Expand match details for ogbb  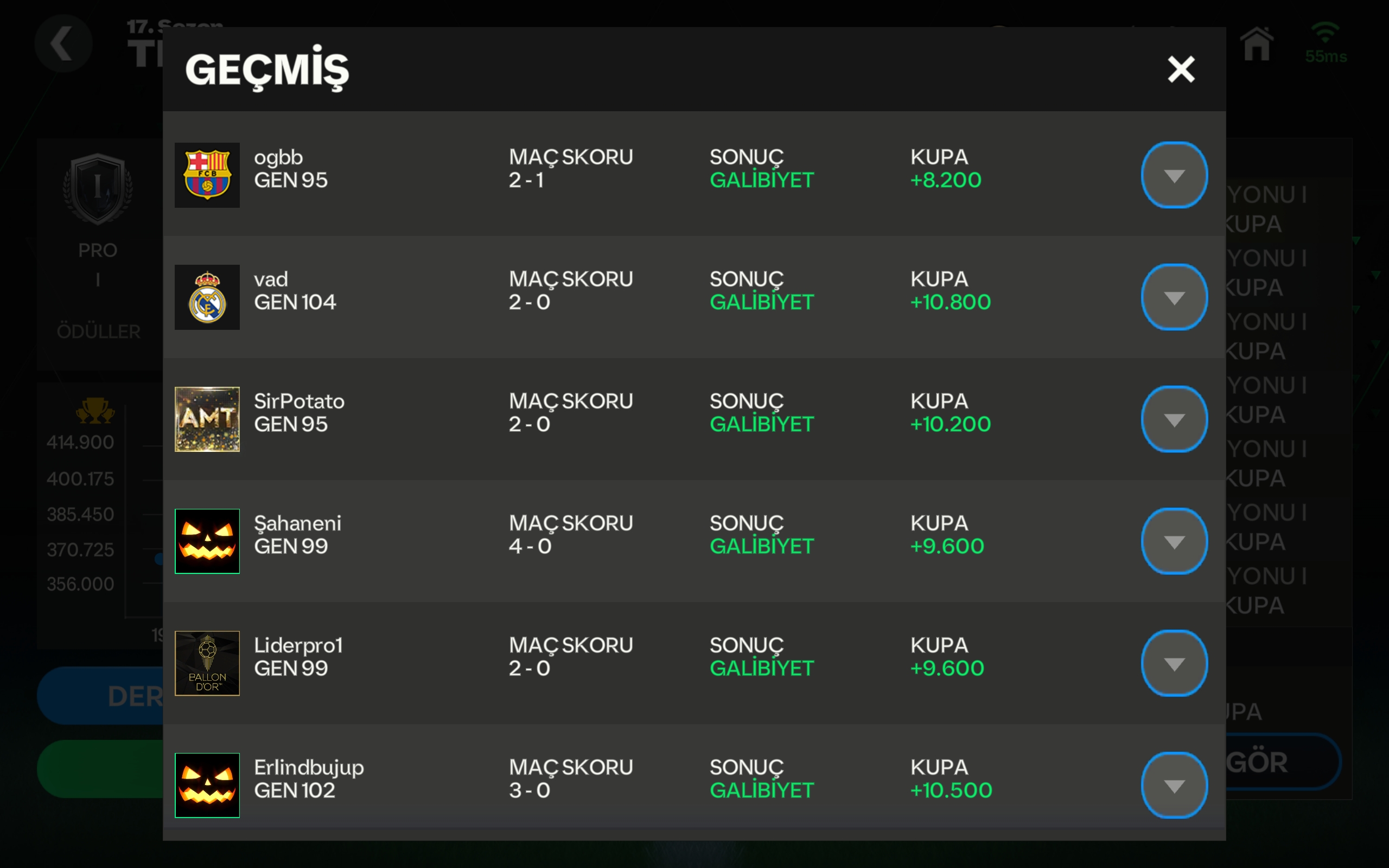click(x=1174, y=175)
